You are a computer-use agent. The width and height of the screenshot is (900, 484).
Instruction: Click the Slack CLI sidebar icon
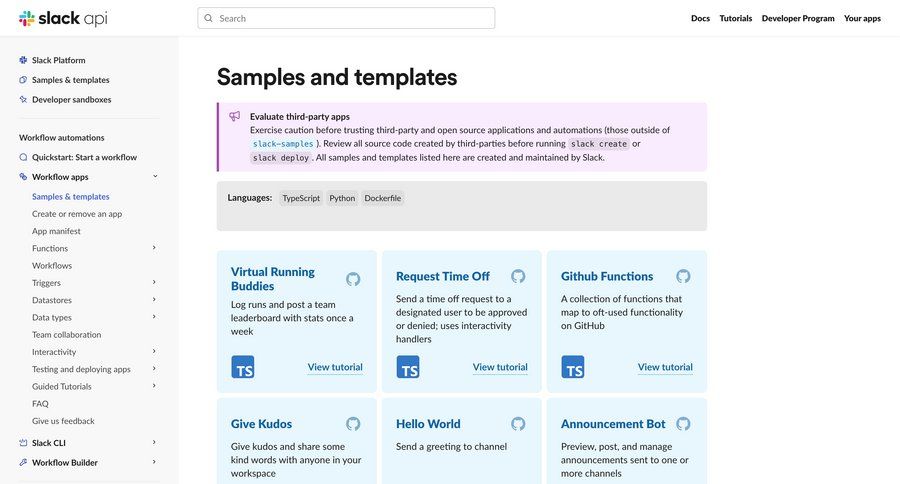pos(23,443)
